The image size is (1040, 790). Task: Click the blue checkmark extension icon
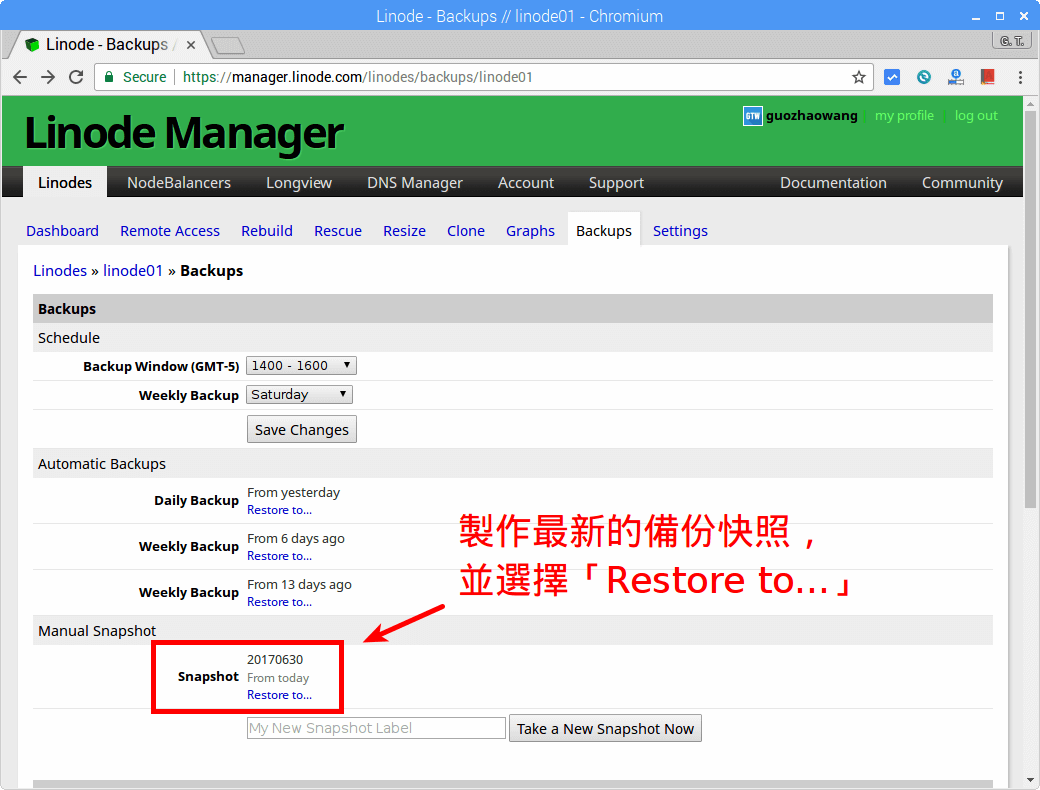tap(892, 77)
